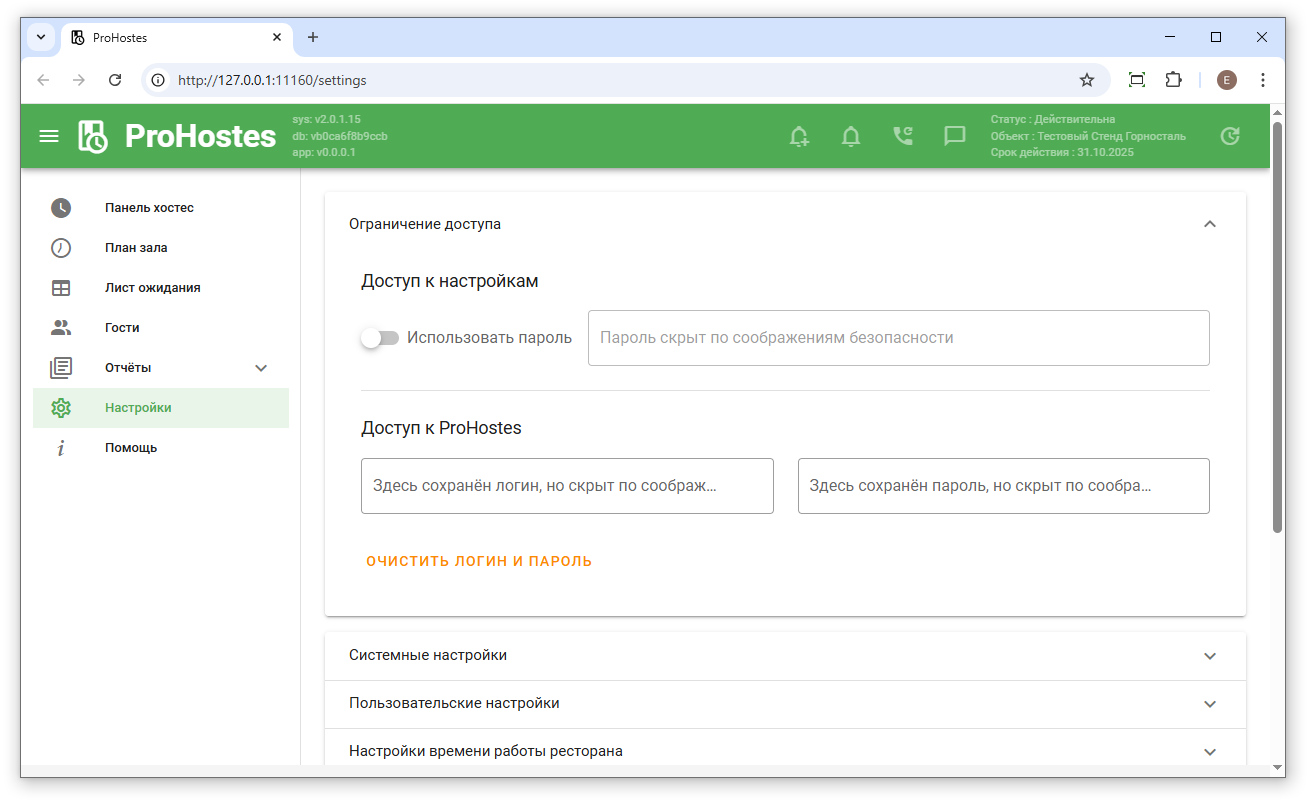1310x800 pixels.
Task: Open Лист ожидания from the sidebar
Action: click(x=152, y=288)
